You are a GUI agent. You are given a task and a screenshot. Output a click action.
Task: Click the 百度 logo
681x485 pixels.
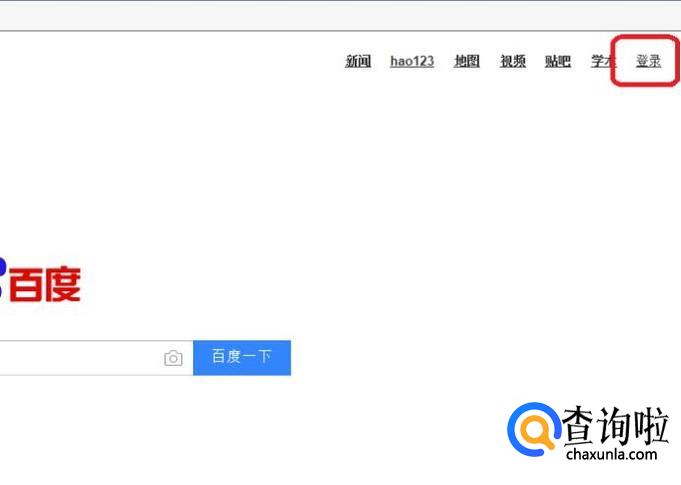(x=40, y=281)
